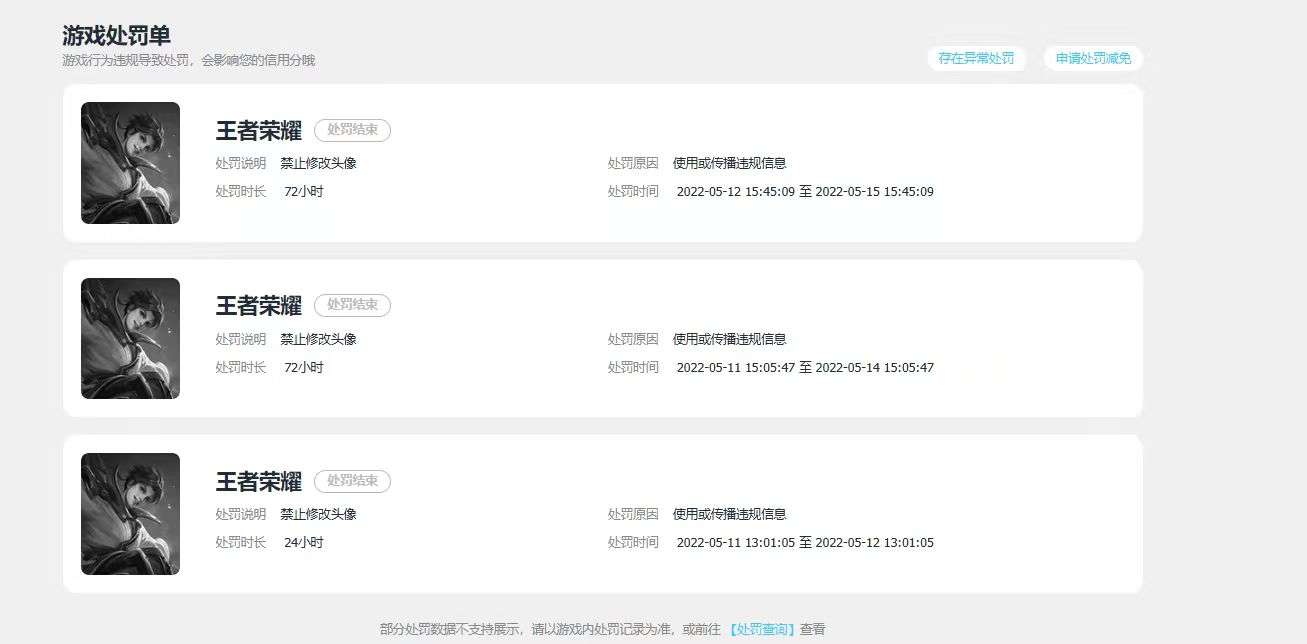Click time range 2022-05-11 13:01:05 至 2022-05-12 13:01:05

(805, 542)
